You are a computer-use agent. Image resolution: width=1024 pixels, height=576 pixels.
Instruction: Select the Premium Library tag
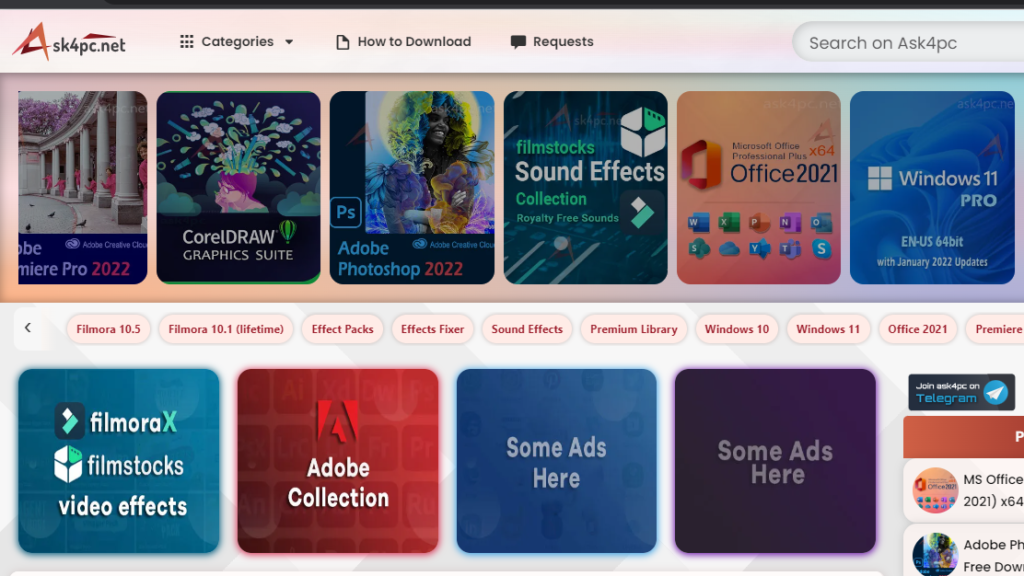(633, 329)
